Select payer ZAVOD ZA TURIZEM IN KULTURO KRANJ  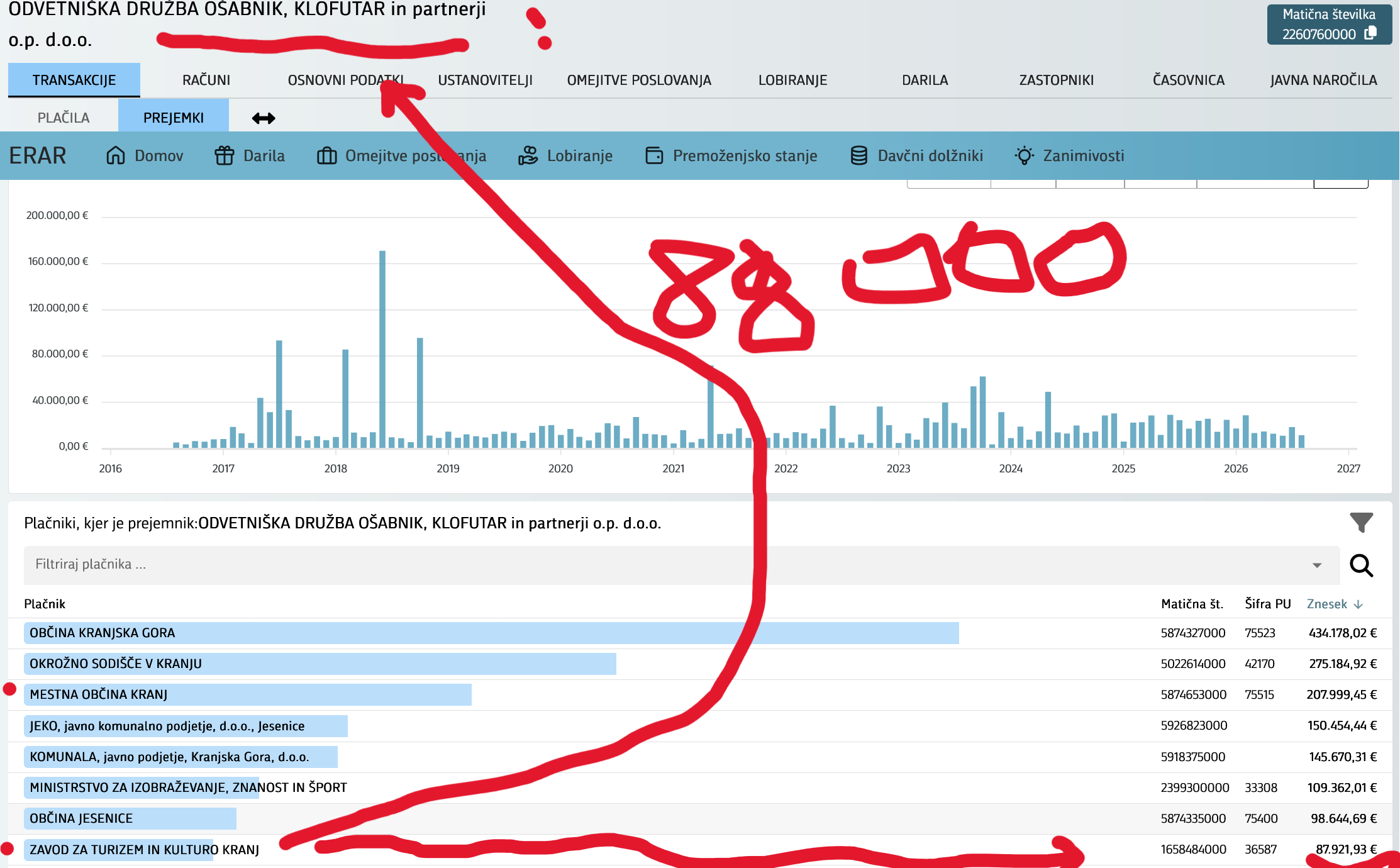(x=145, y=850)
